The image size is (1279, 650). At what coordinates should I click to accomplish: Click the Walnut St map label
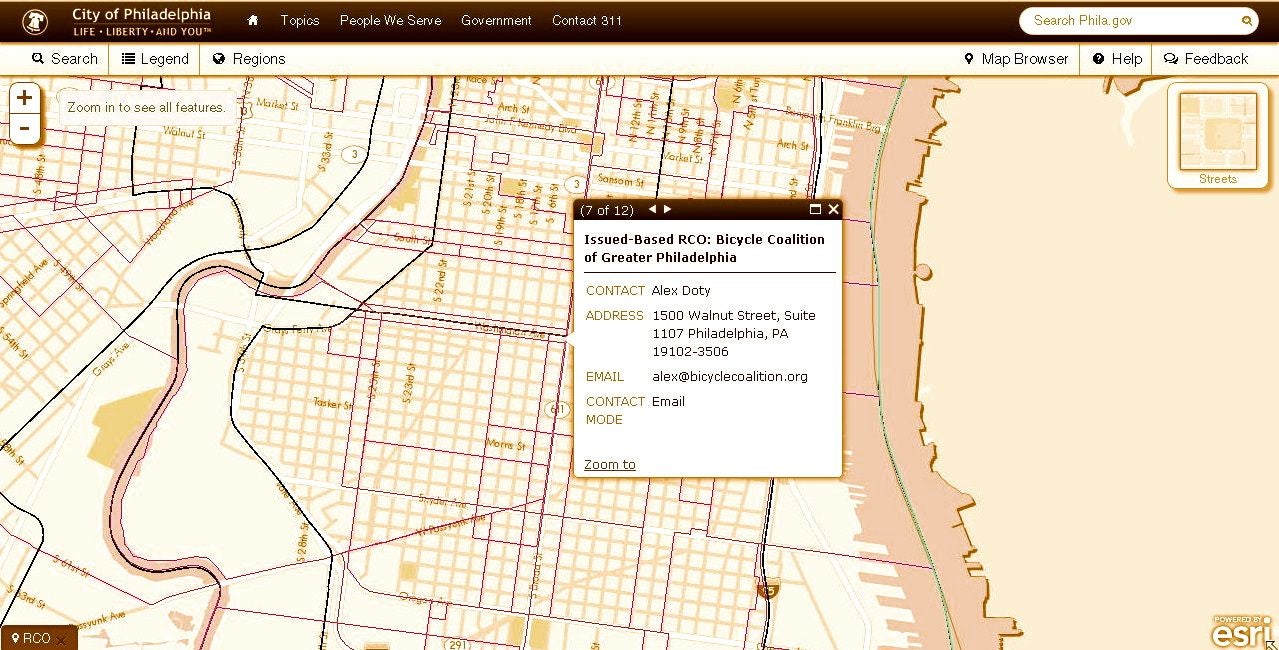pyautogui.click(x=184, y=131)
